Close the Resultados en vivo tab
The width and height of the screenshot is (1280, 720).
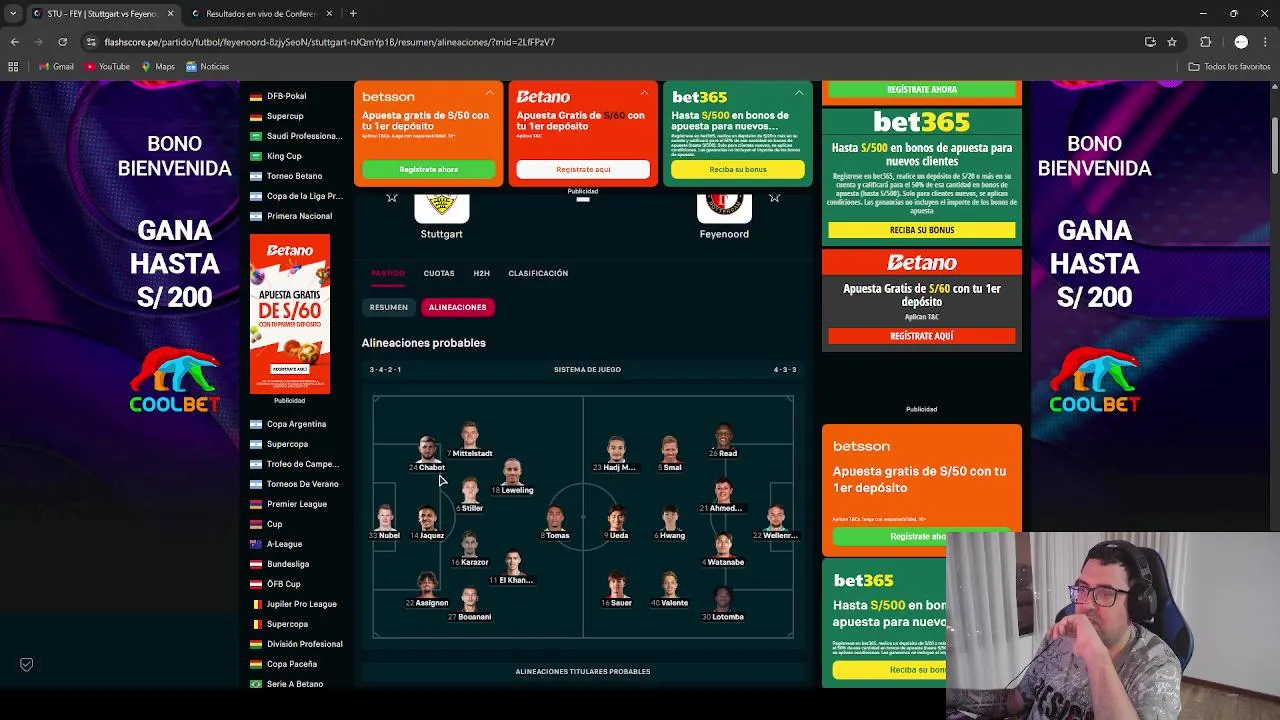[329, 14]
